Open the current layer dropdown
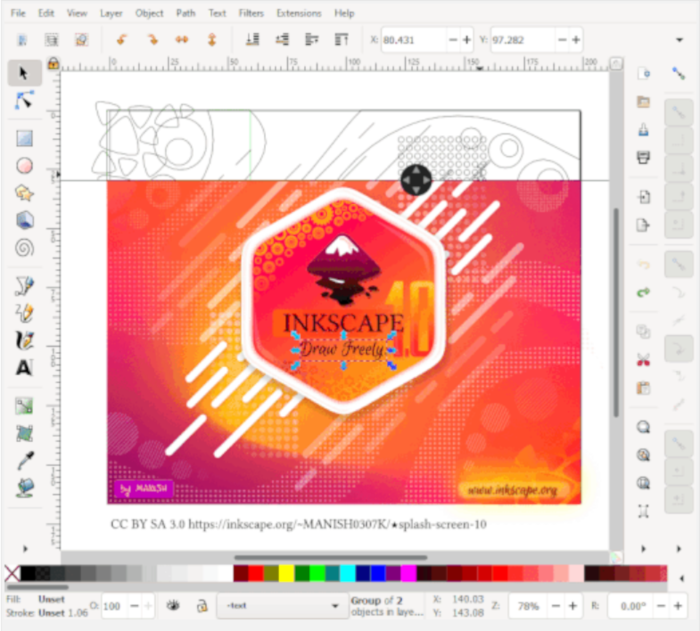 pos(282,606)
